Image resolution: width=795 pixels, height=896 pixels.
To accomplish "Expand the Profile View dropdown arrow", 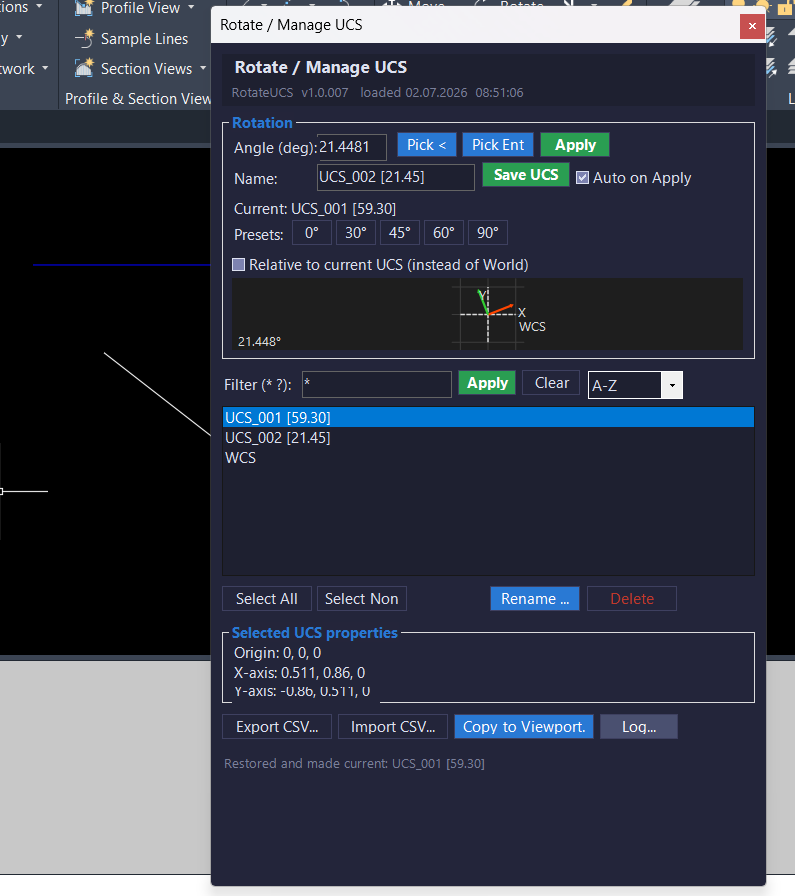I will pos(191,7).
